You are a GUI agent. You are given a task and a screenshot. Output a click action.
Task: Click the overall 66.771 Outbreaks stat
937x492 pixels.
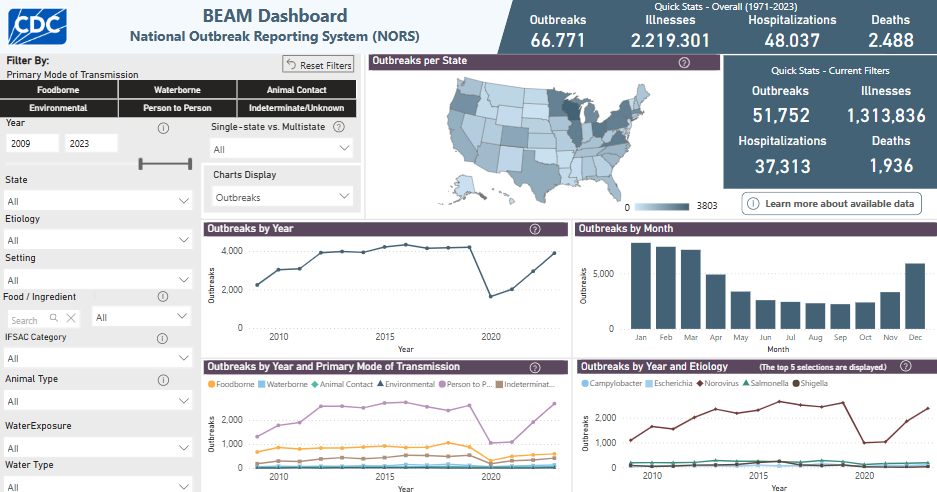(558, 41)
